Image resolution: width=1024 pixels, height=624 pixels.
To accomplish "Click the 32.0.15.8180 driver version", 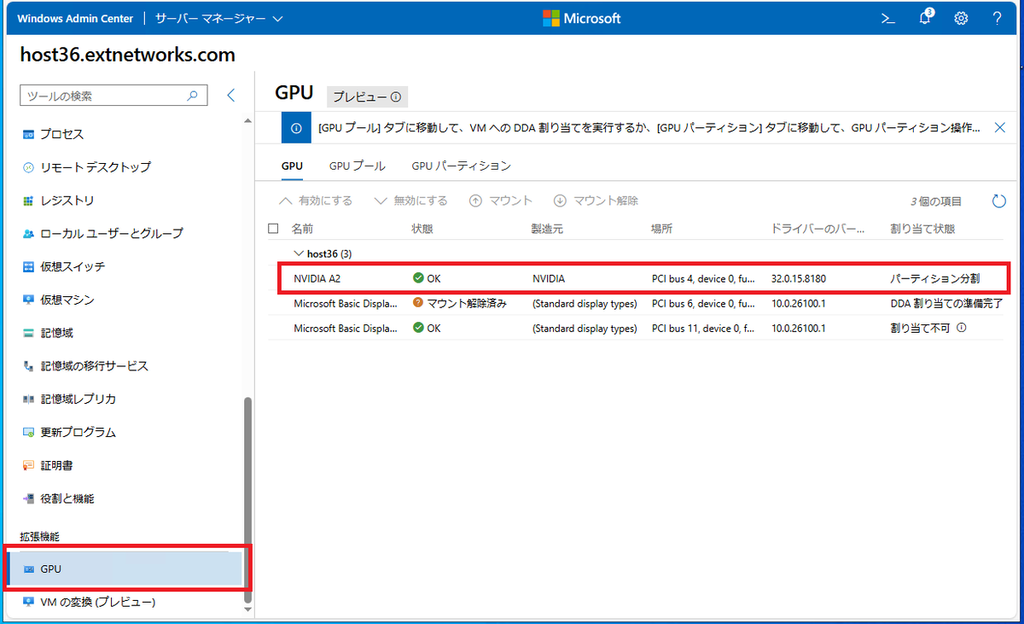I will click(799, 279).
